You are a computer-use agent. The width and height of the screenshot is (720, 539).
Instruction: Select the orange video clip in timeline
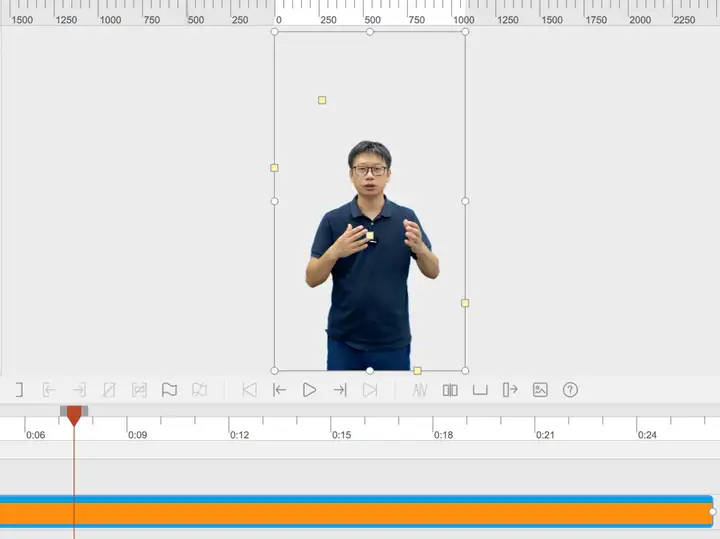(x=356, y=511)
